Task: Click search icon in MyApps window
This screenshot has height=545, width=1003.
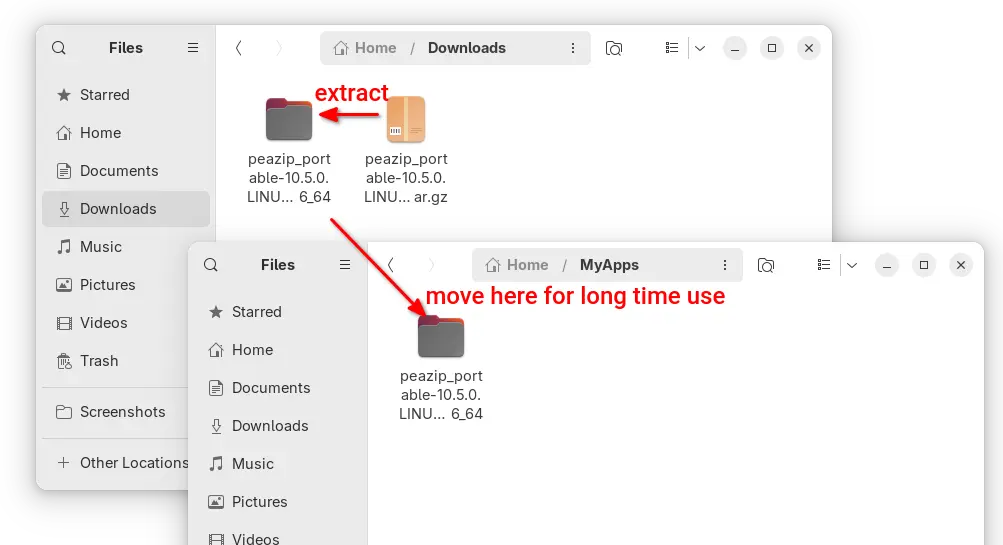Action: click(211, 265)
